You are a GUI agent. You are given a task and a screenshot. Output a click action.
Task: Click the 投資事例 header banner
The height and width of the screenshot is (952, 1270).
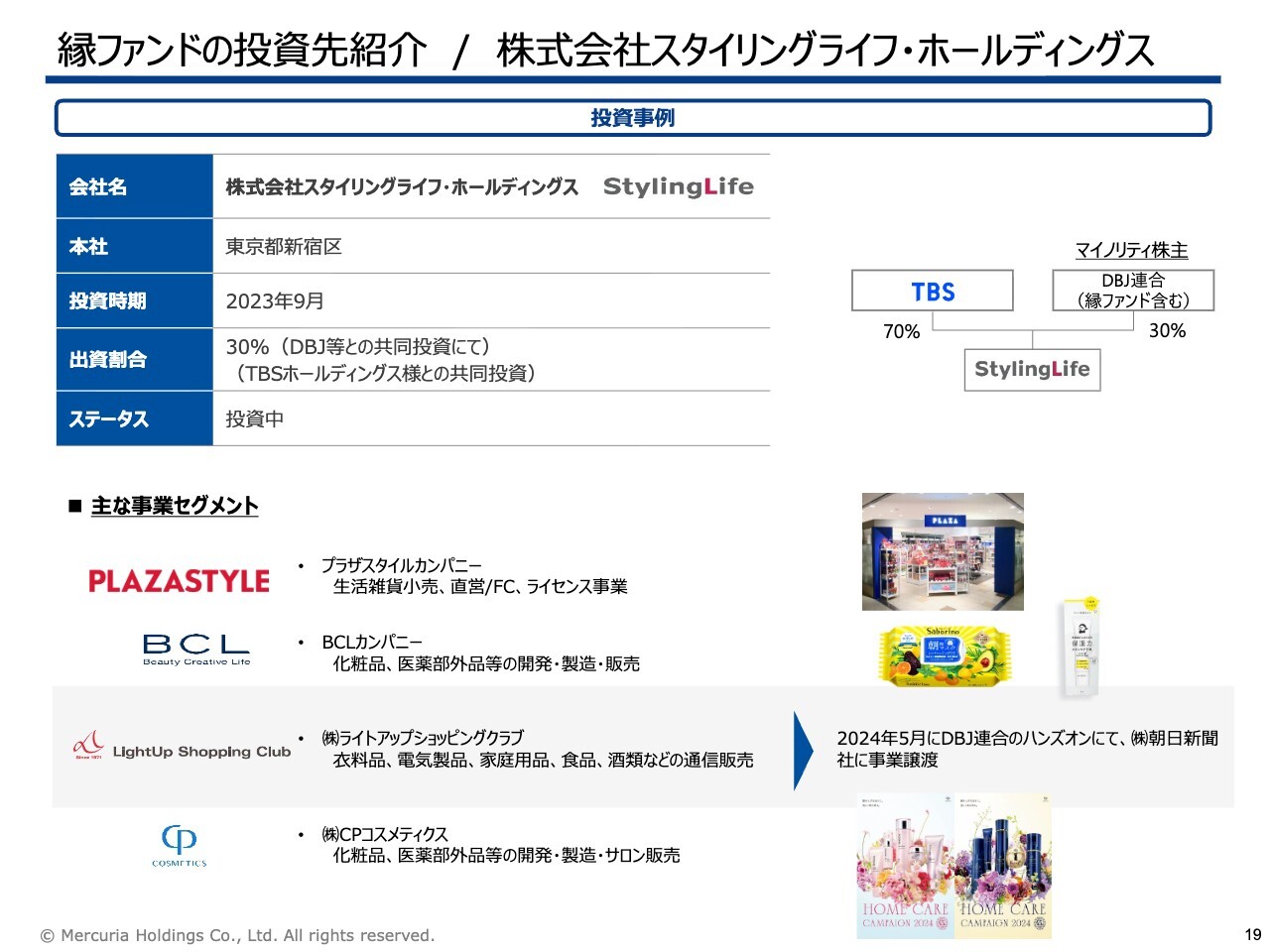(x=633, y=118)
